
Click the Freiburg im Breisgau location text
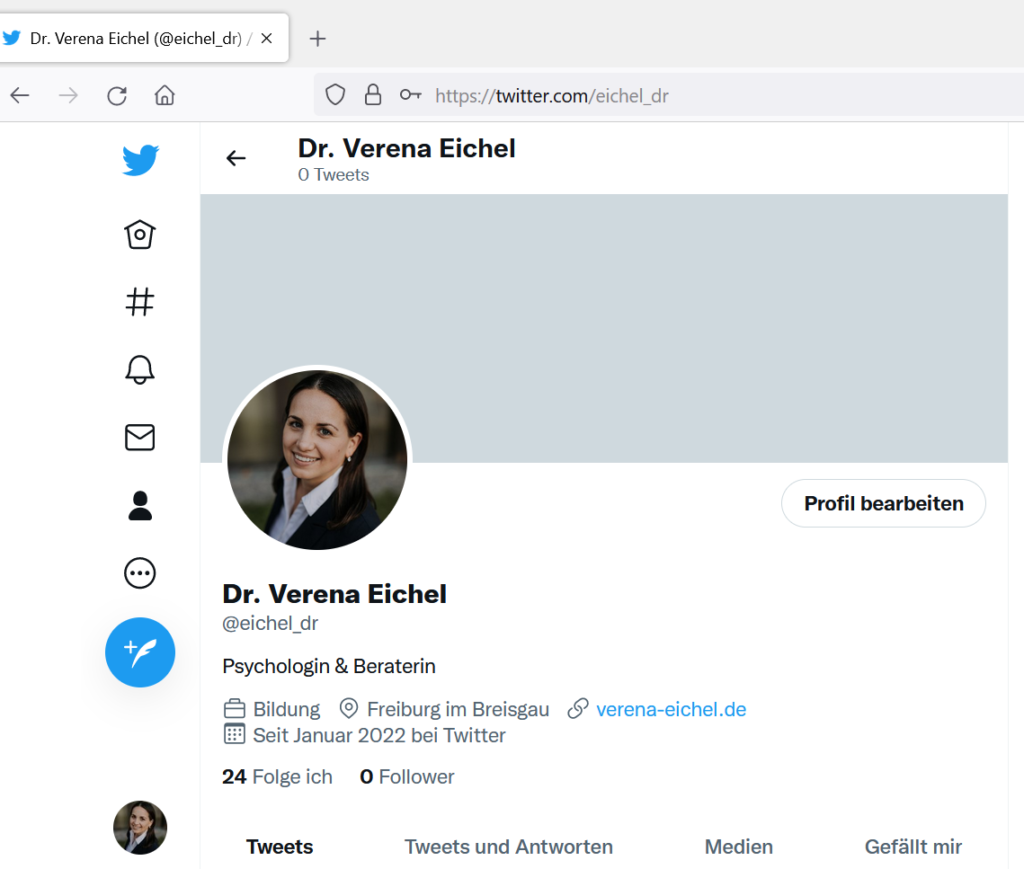[x=458, y=709]
